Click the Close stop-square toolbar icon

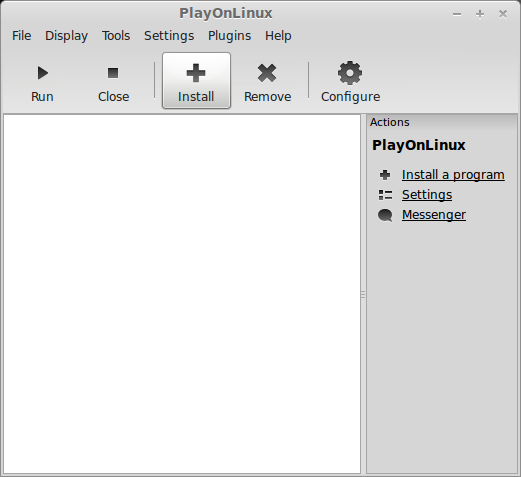(x=113, y=73)
